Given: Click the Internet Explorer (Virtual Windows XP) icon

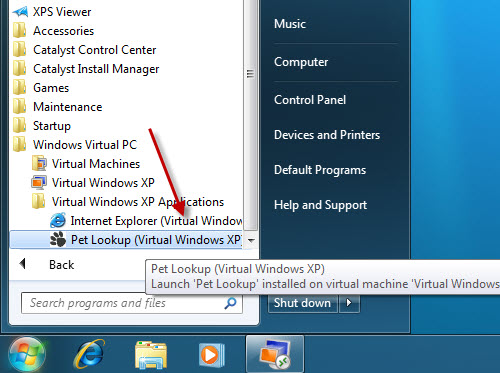Looking at the screenshot, I should coord(58,220).
